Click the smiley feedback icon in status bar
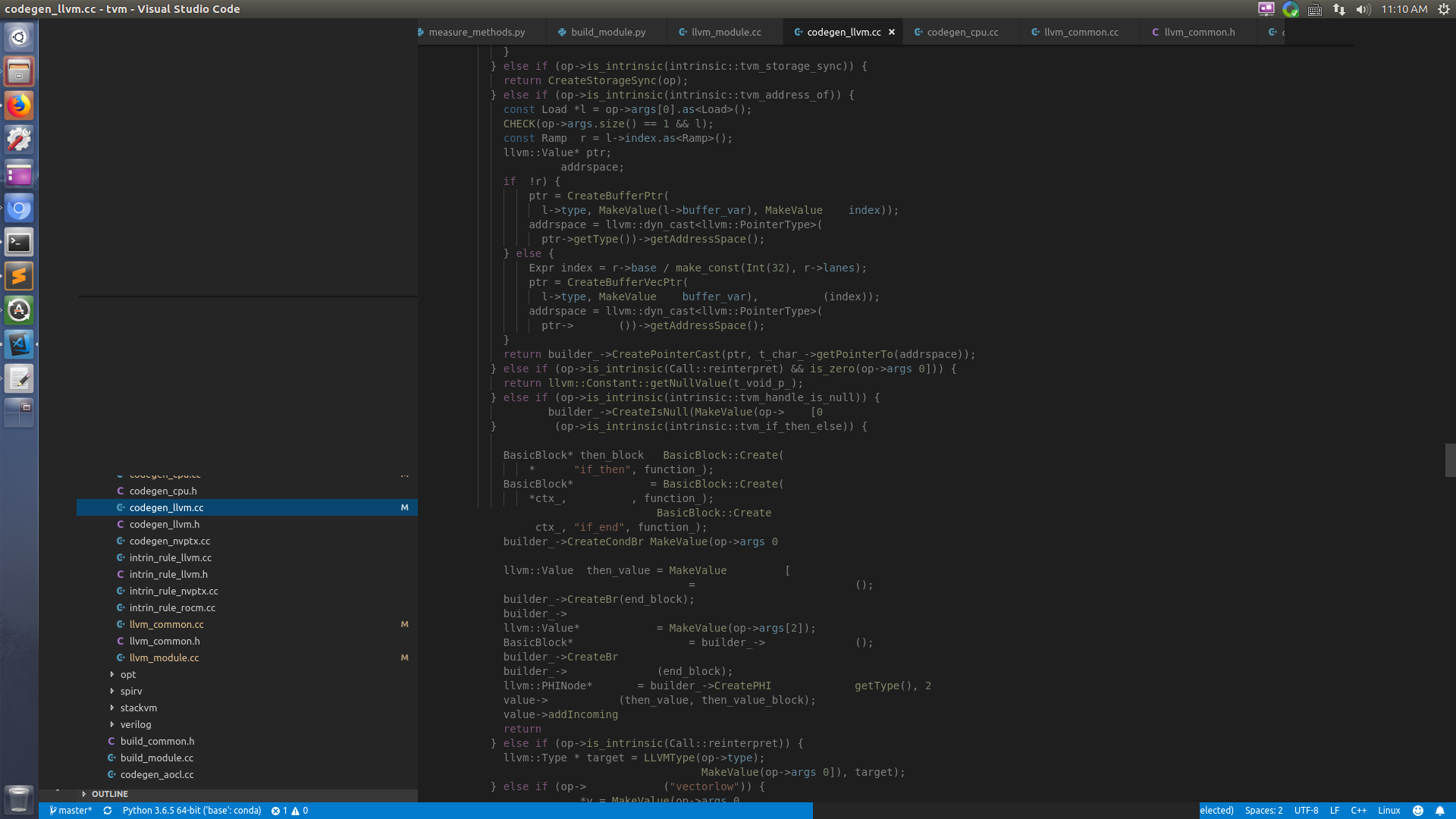1456x819 pixels. coord(1420,811)
